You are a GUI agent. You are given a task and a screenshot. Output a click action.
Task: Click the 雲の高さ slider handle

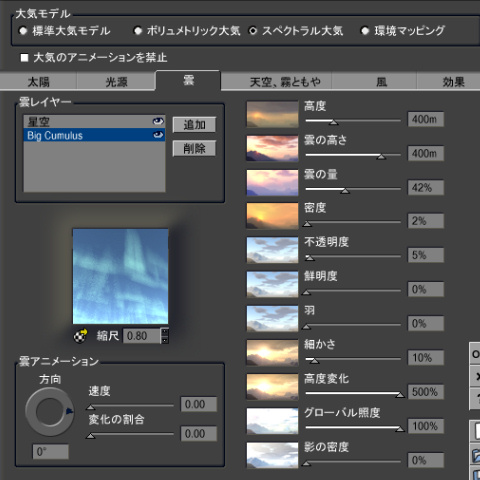[381, 157]
